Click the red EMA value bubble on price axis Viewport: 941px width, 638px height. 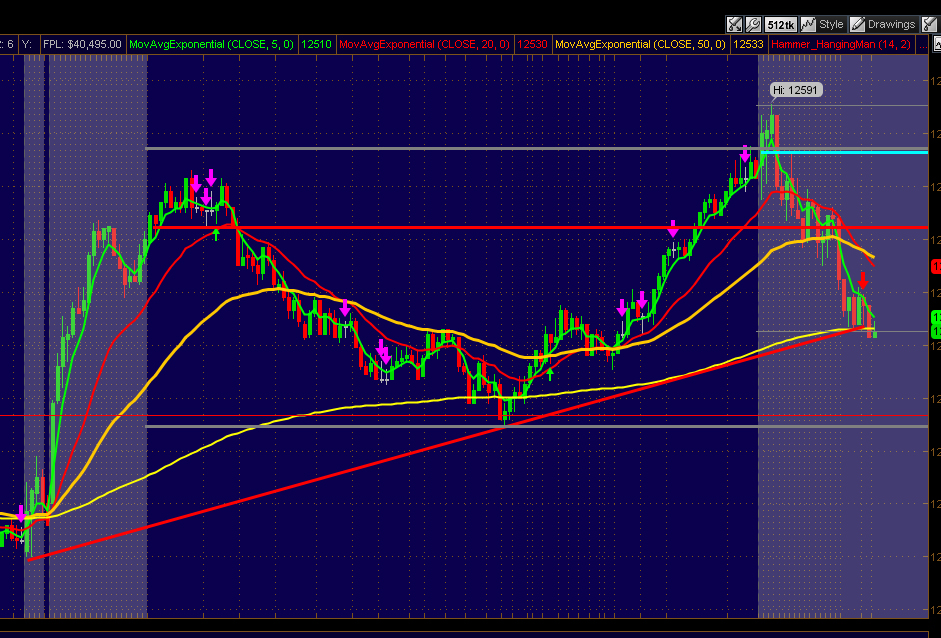935,266
